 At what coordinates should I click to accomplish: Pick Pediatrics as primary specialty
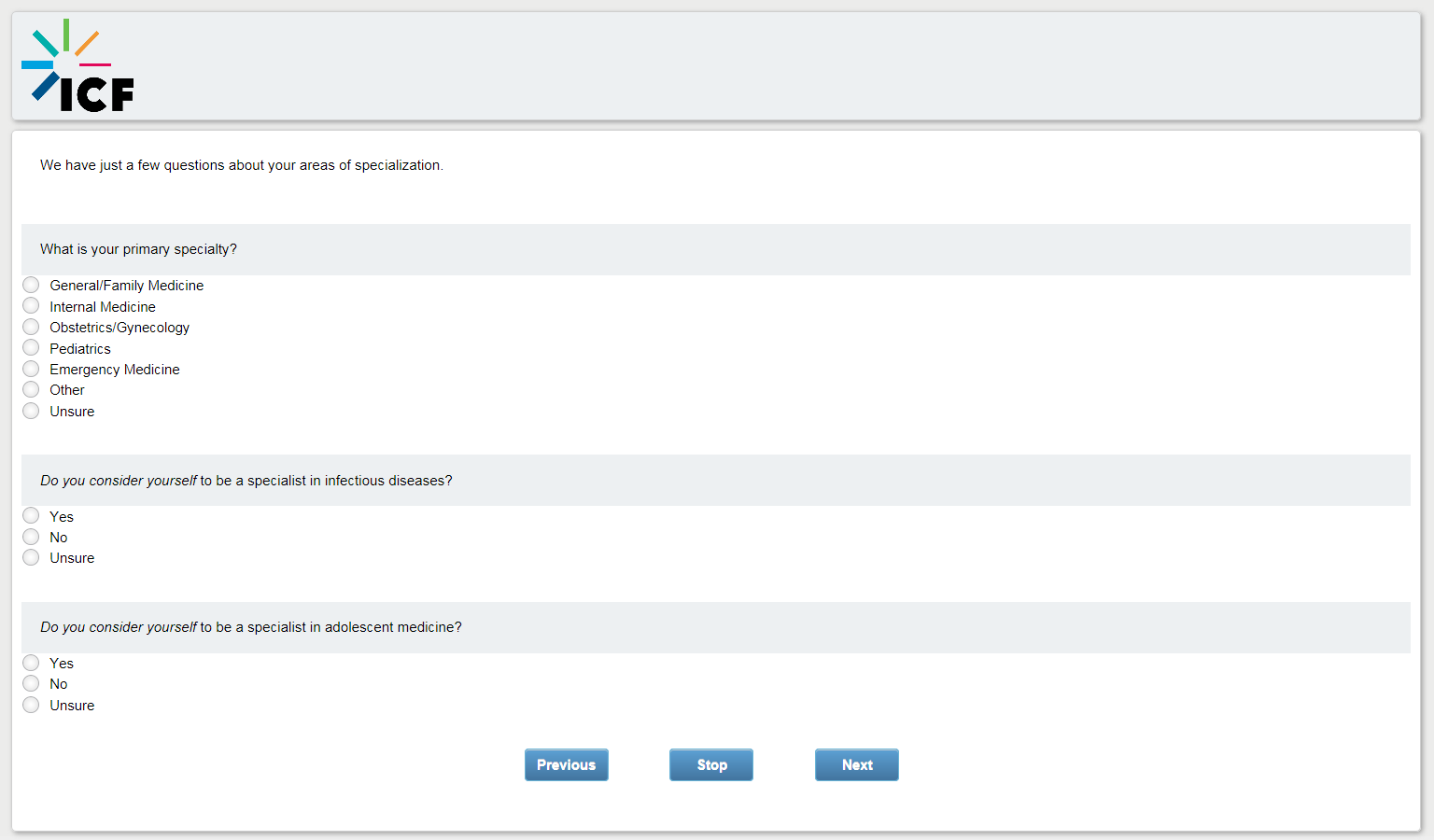coord(31,348)
